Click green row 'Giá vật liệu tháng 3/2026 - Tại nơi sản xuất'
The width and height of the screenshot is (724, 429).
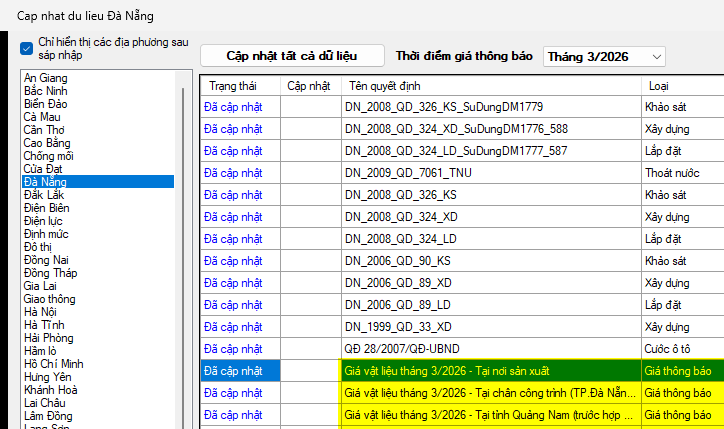click(x=490, y=370)
